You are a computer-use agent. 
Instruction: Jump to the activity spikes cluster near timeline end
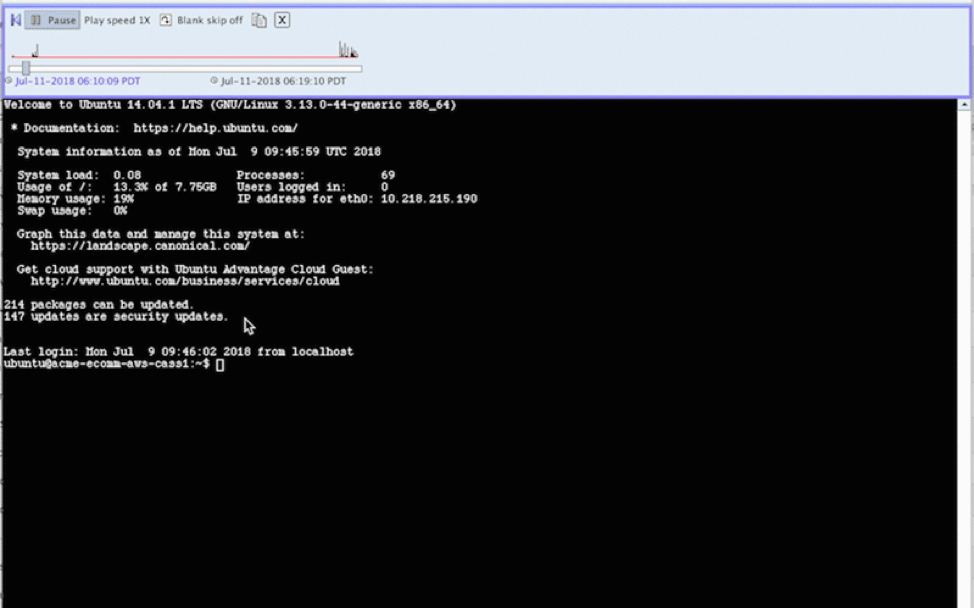[346, 50]
